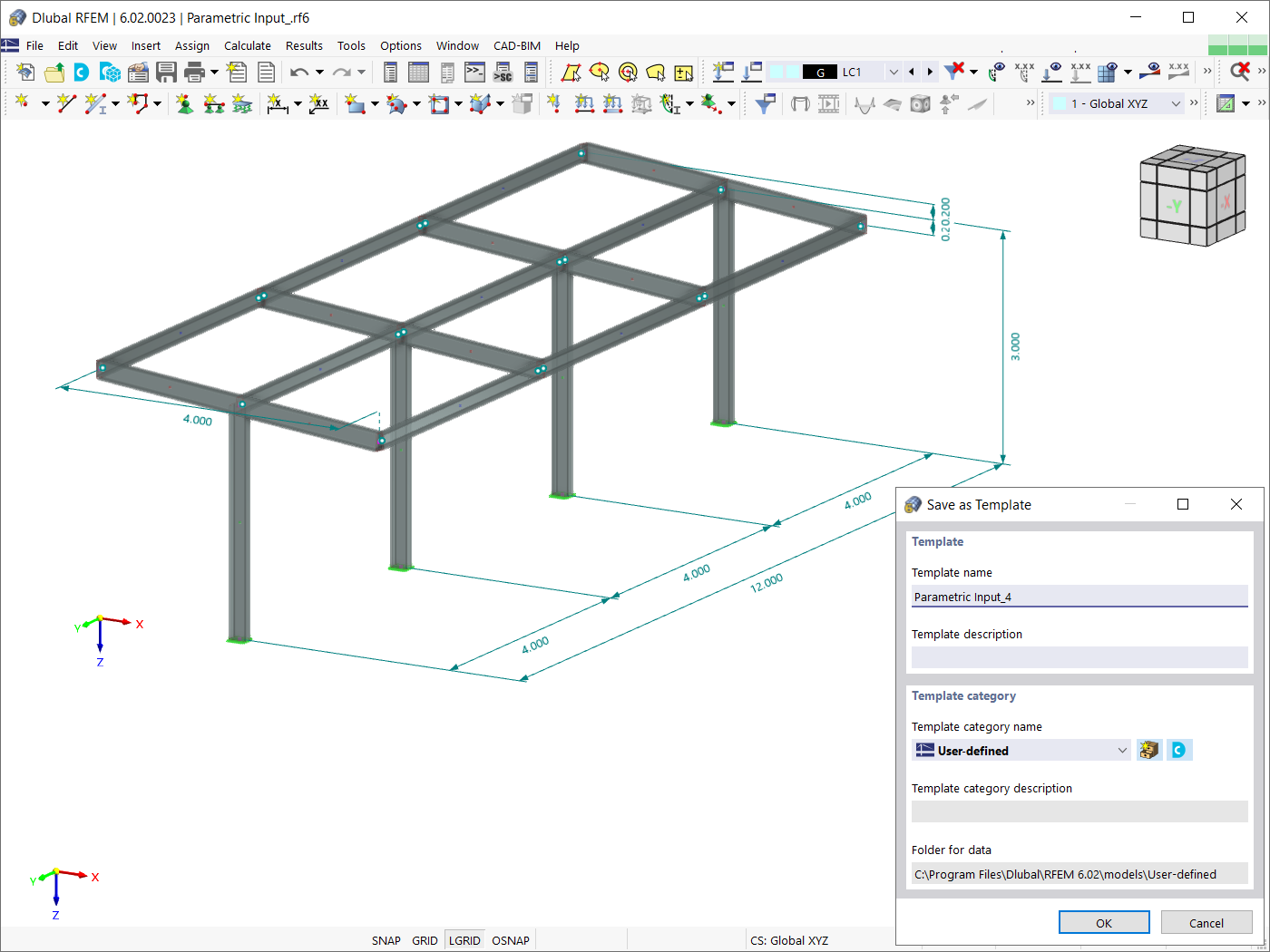Select the Save model icon
Screen dimensions: 1270x952
pos(167,72)
